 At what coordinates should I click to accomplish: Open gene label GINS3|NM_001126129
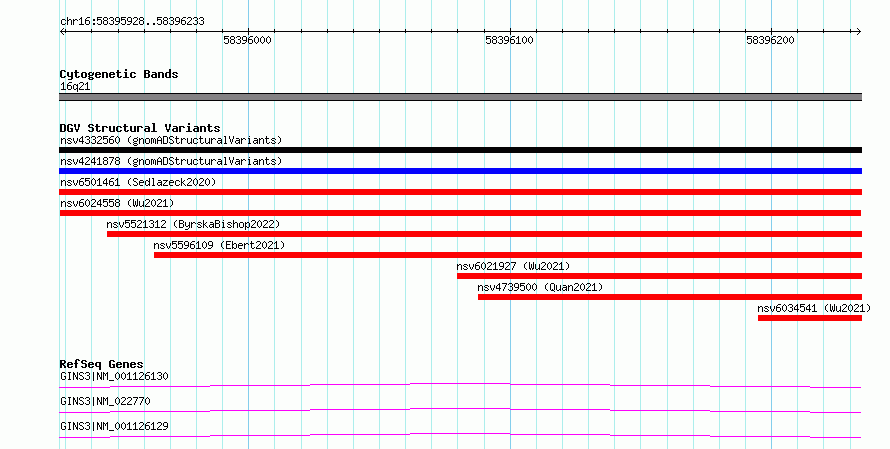[114, 426]
